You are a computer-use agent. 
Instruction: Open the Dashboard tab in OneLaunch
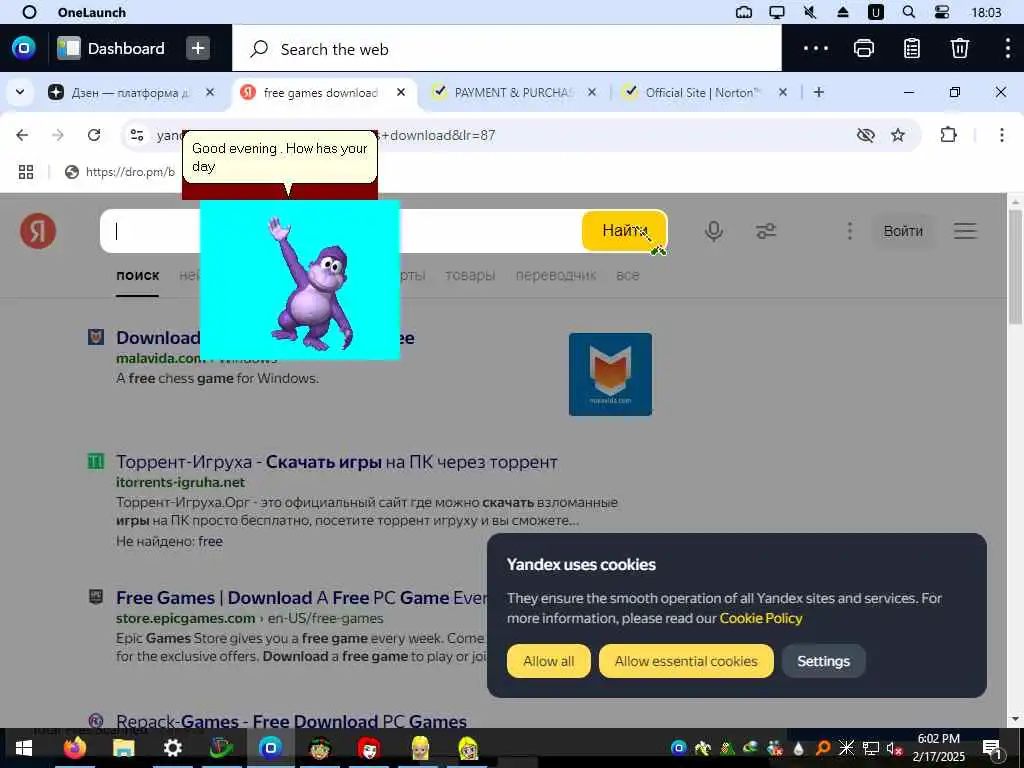[110, 48]
